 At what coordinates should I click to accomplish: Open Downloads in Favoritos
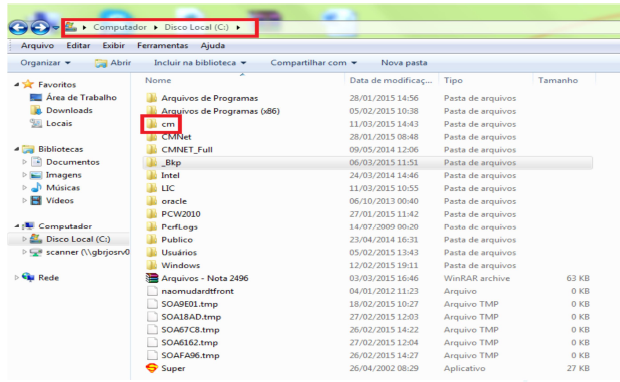[69, 110]
